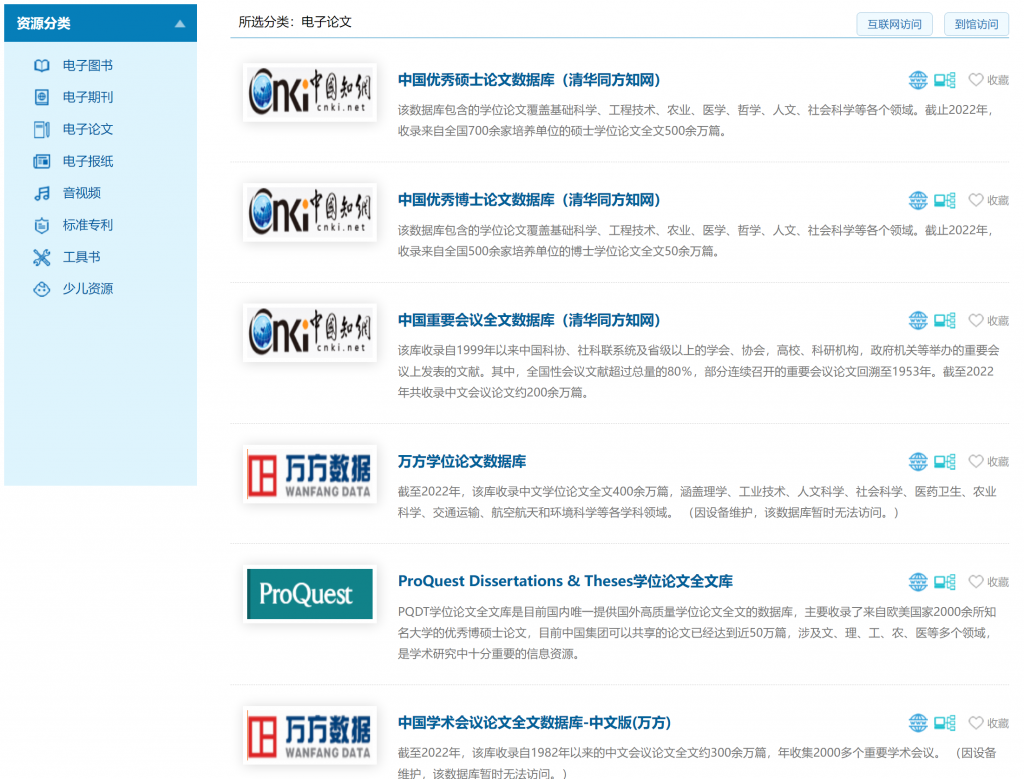This screenshot has height=779, width=1024.
Task: Click the 标准专利 icon
Action: tap(42, 225)
